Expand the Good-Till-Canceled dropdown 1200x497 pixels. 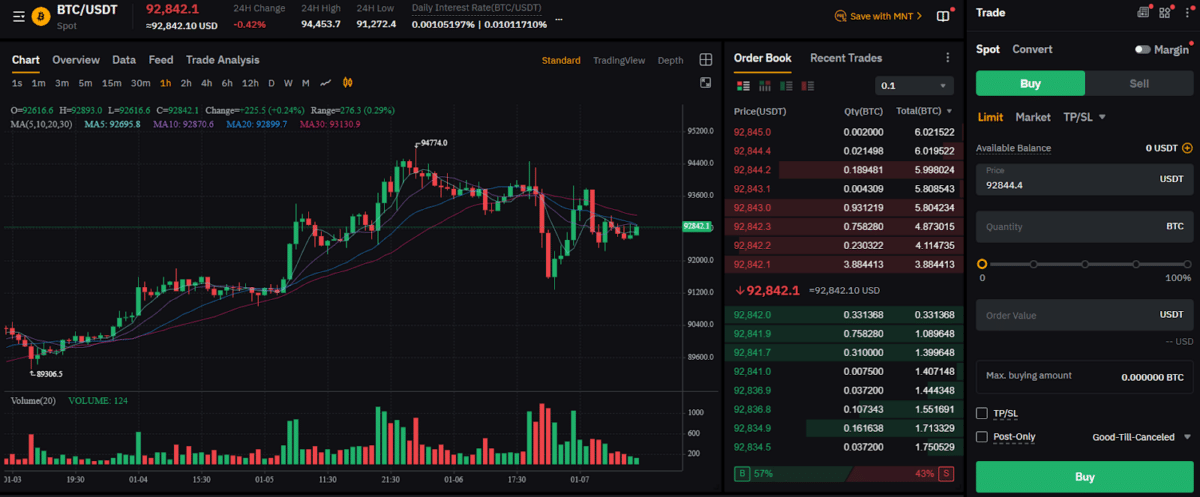[1142, 437]
